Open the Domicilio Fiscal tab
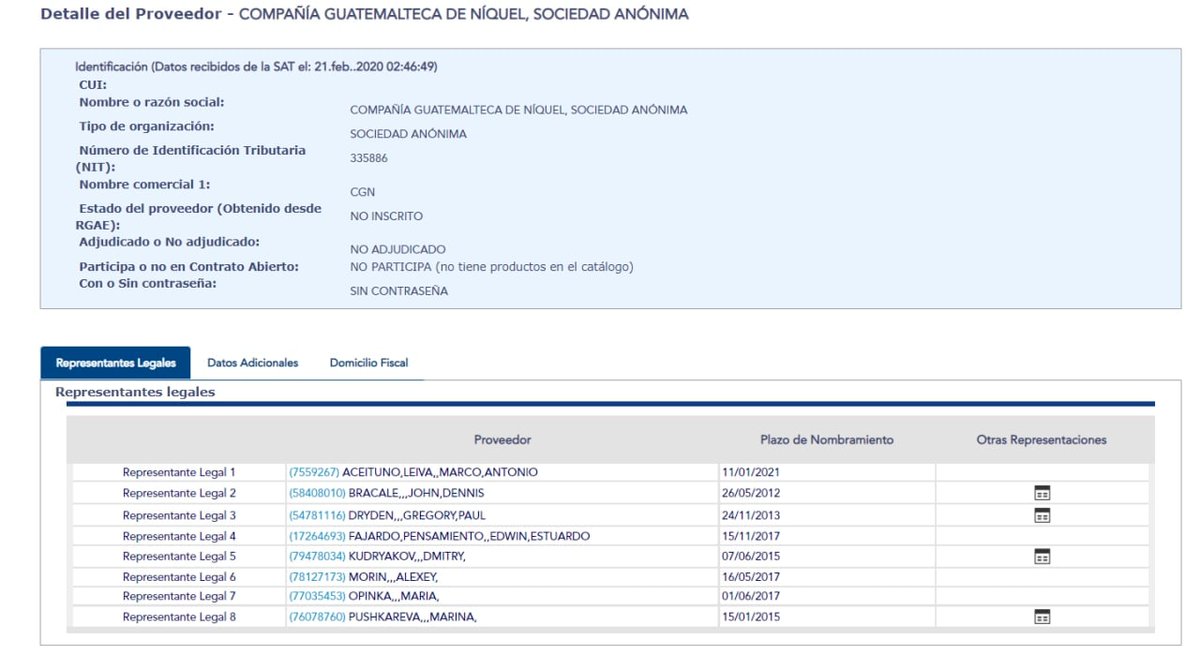Viewport: 1200px width, 654px height. tap(369, 363)
